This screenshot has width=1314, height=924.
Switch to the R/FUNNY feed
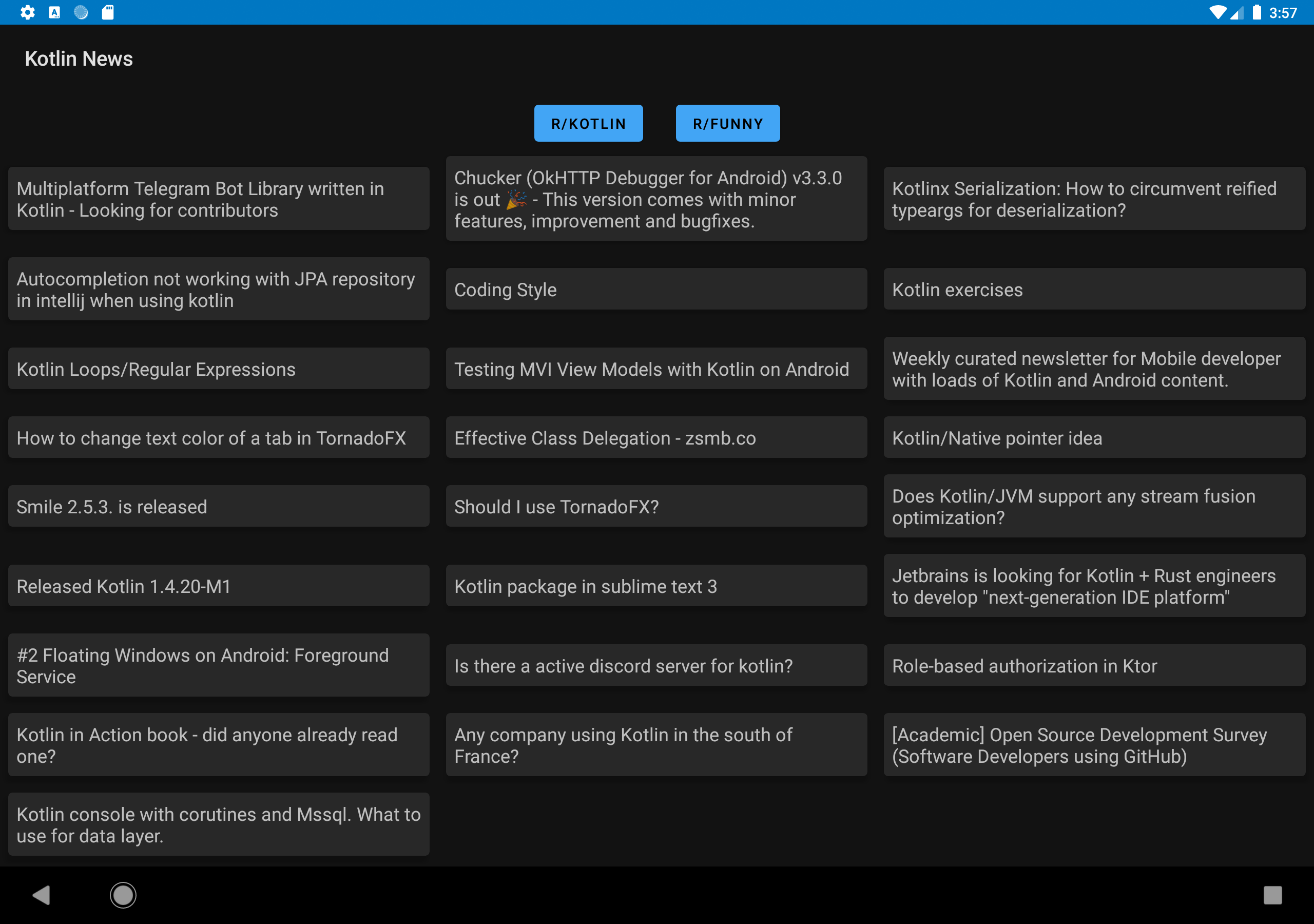tap(727, 123)
